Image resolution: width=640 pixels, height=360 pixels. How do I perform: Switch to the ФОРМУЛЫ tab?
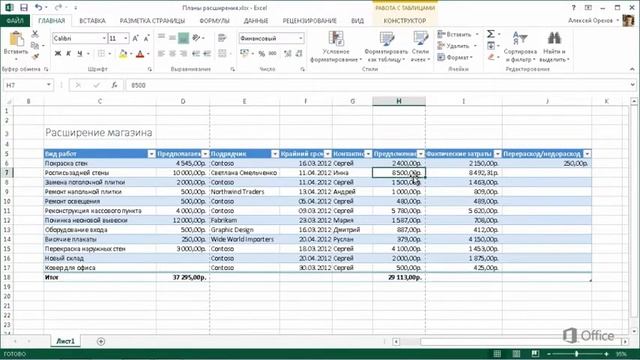pyautogui.click(x=215, y=20)
